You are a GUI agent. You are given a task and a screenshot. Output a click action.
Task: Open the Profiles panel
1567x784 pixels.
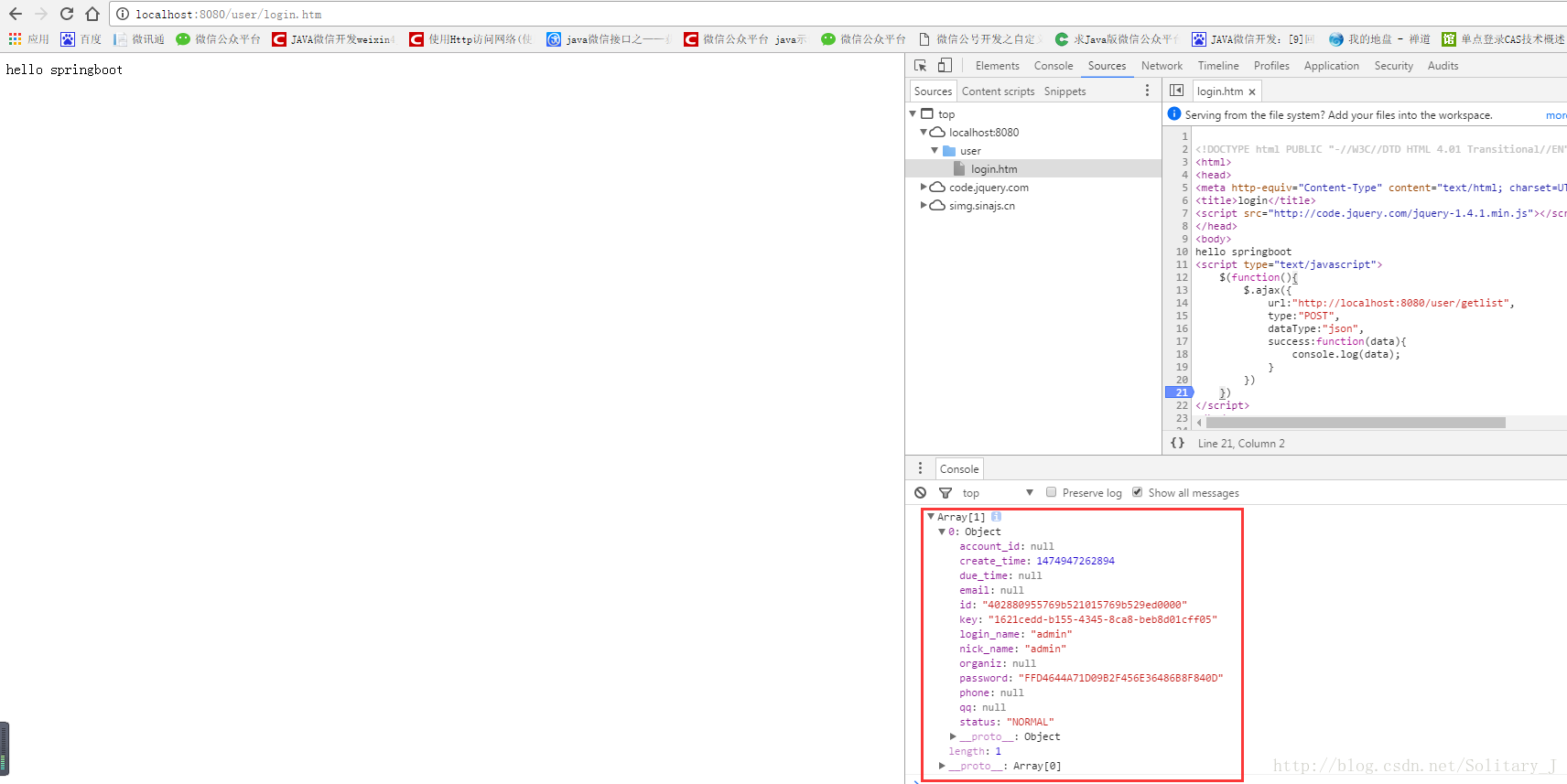pyautogui.click(x=1271, y=66)
